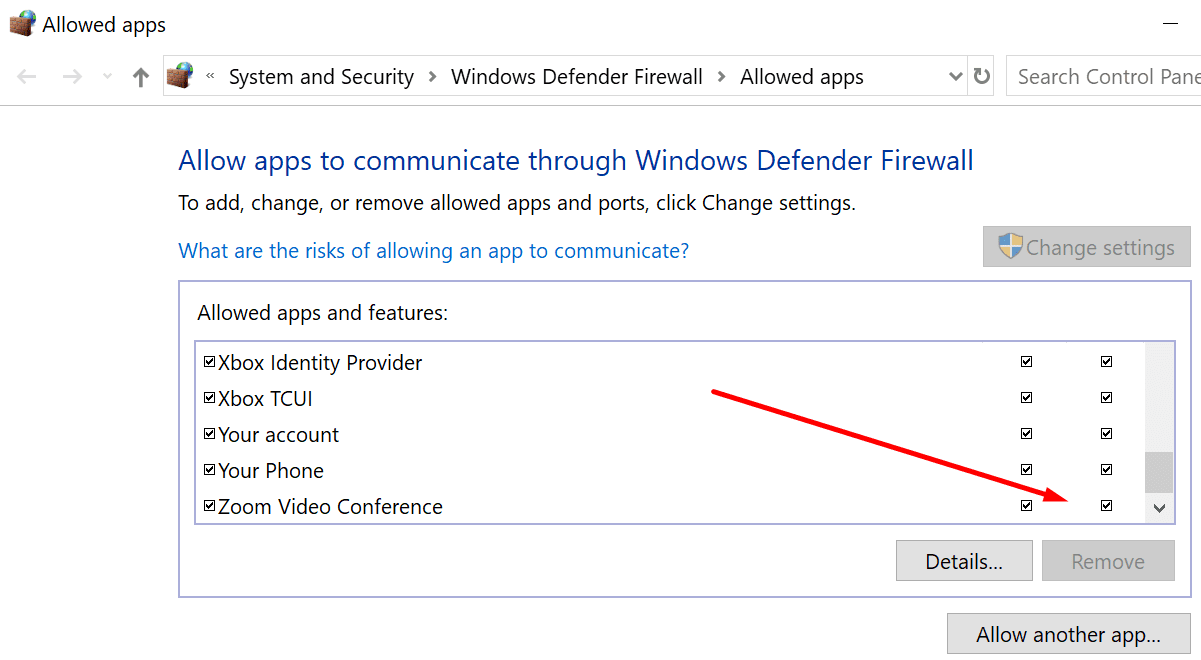This screenshot has height=660, width=1201.
Task: Open the System and Security breadcrumb chevron
Action: click(x=433, y=77)
